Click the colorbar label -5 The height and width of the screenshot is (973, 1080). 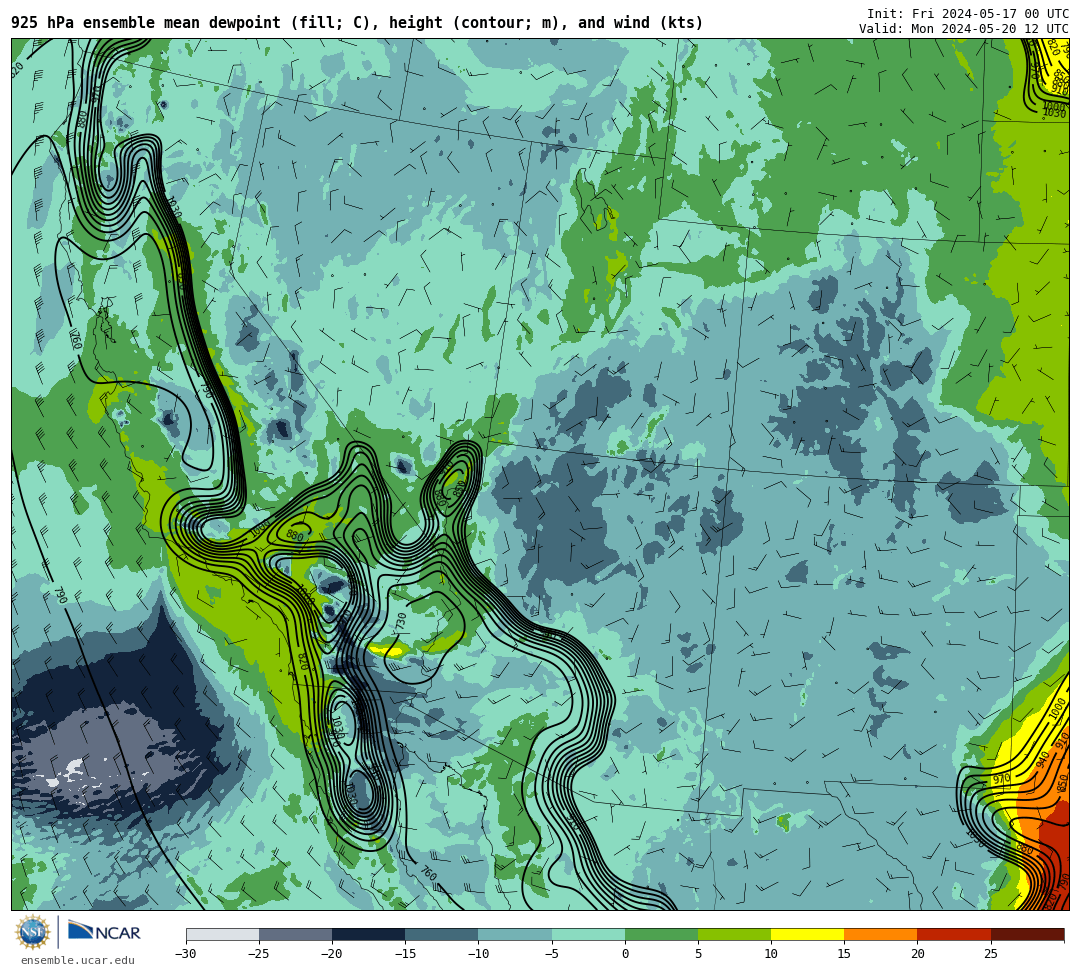click(552, 954)
